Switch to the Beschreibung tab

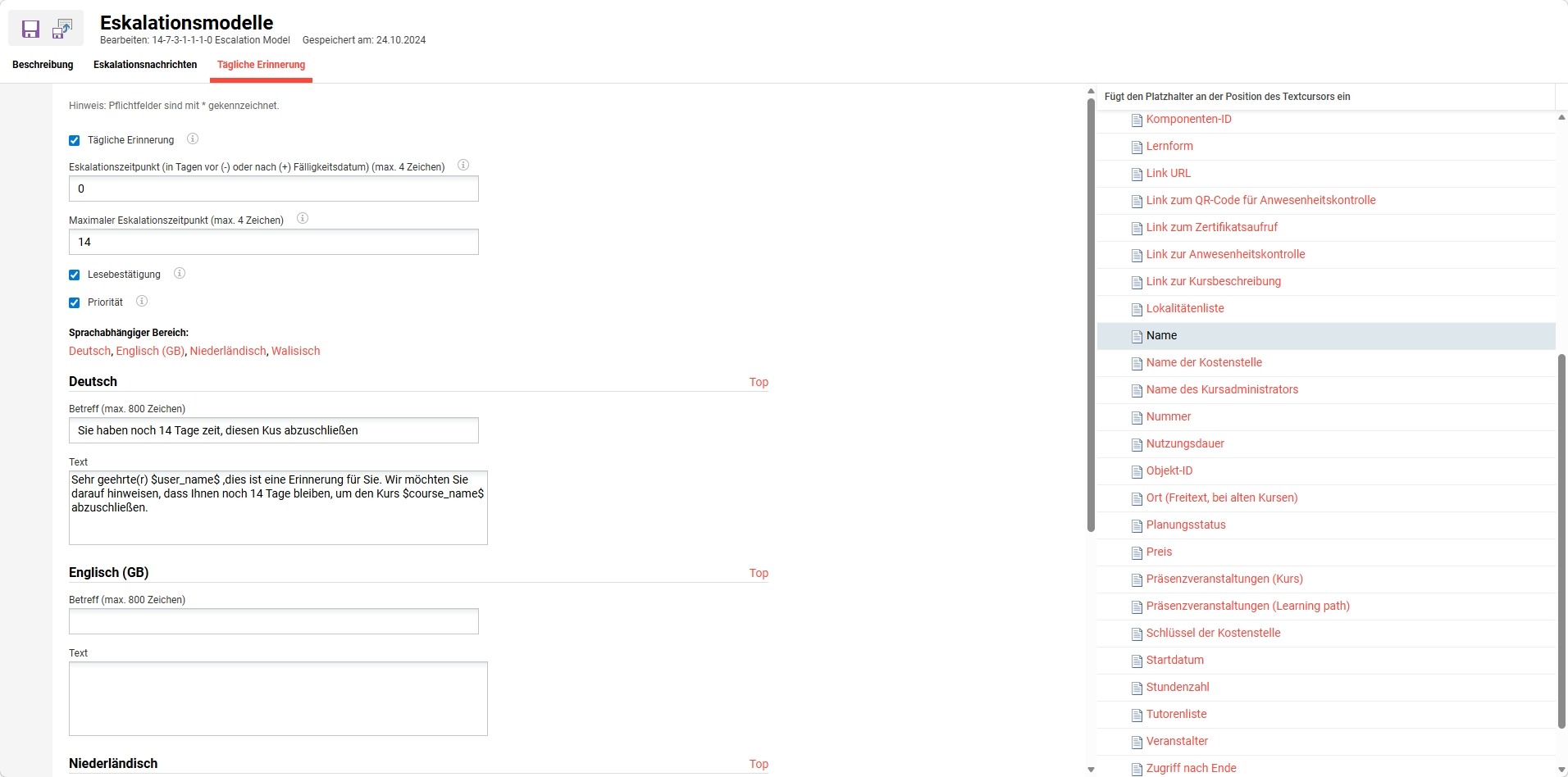[x=43, y=65]
